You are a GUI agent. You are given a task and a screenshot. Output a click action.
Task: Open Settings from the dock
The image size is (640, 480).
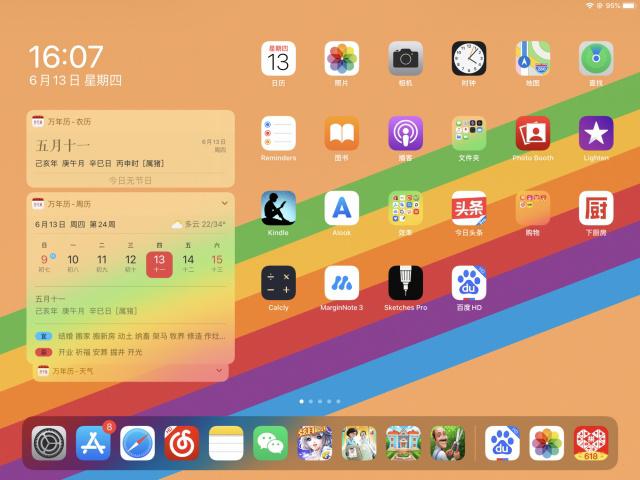tap(49, 443)
